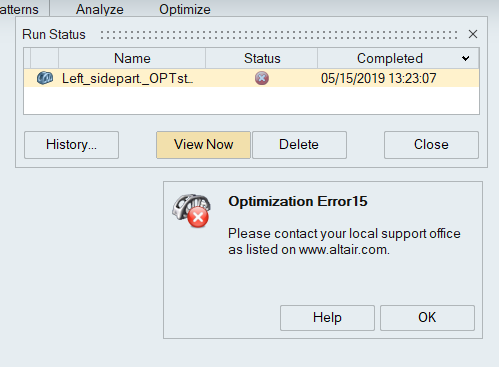Expand the Completed column dropdown arrow
499x367 pixels.
466,59
